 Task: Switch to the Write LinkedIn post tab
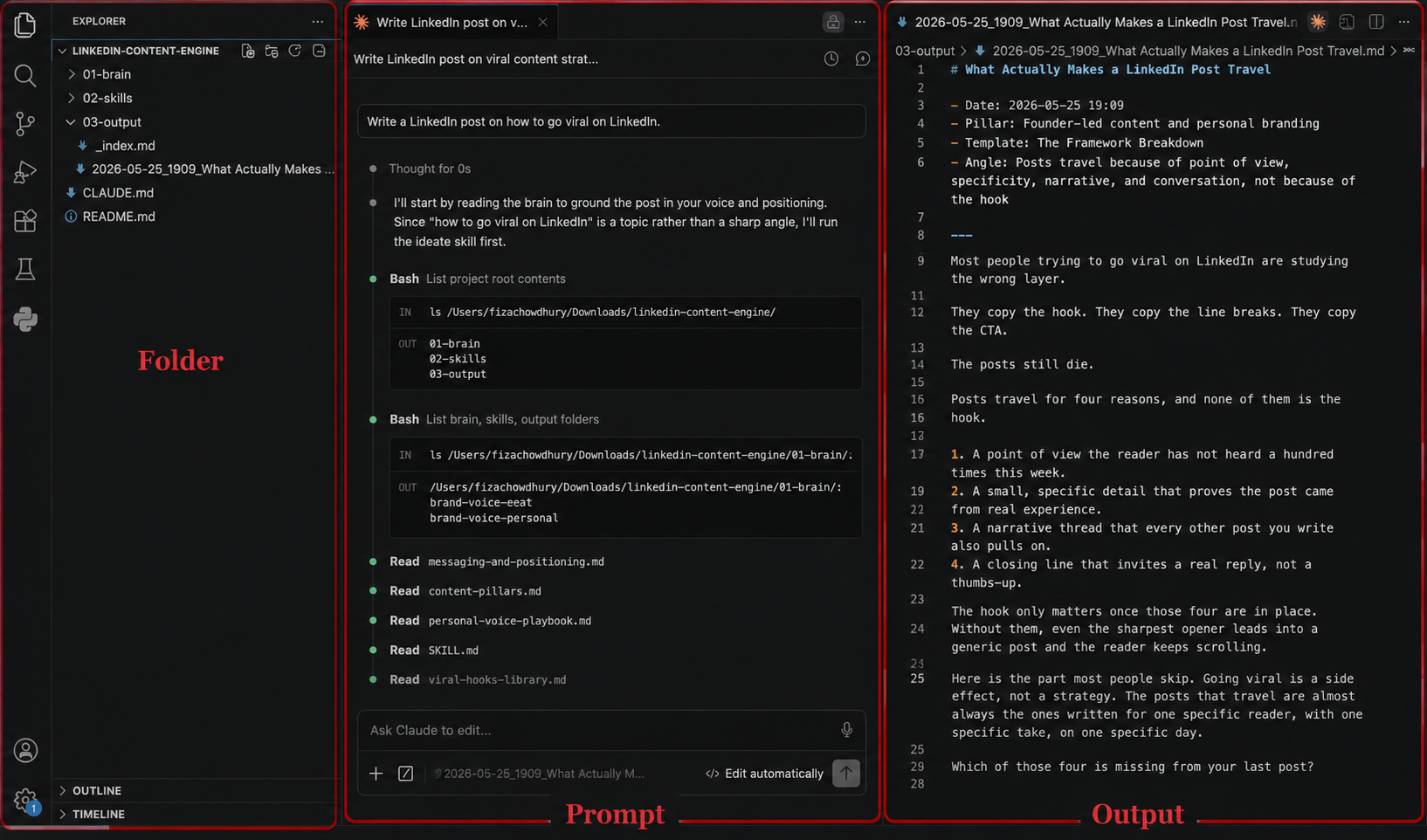tap(451, 22)
